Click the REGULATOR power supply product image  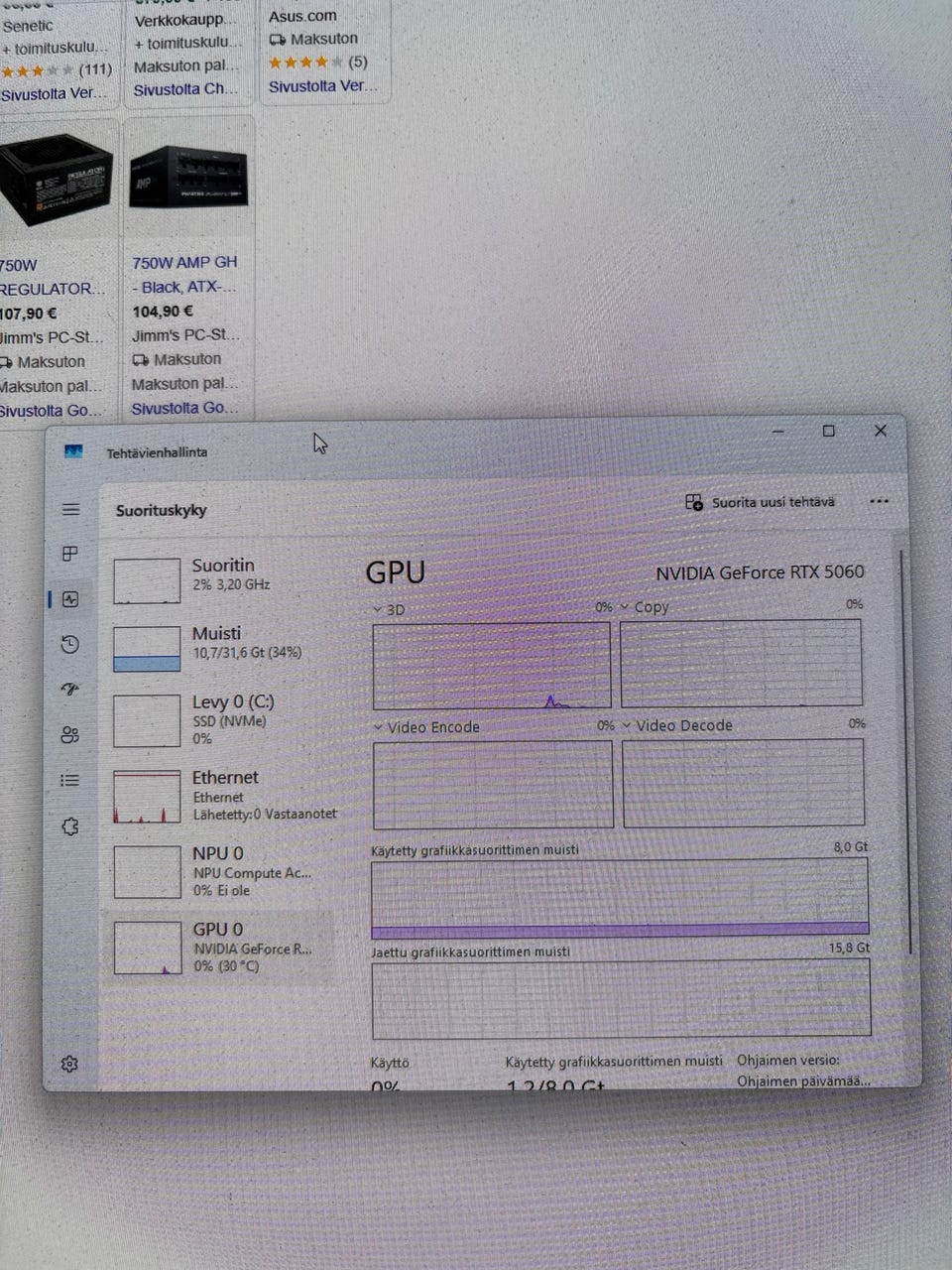56,182
